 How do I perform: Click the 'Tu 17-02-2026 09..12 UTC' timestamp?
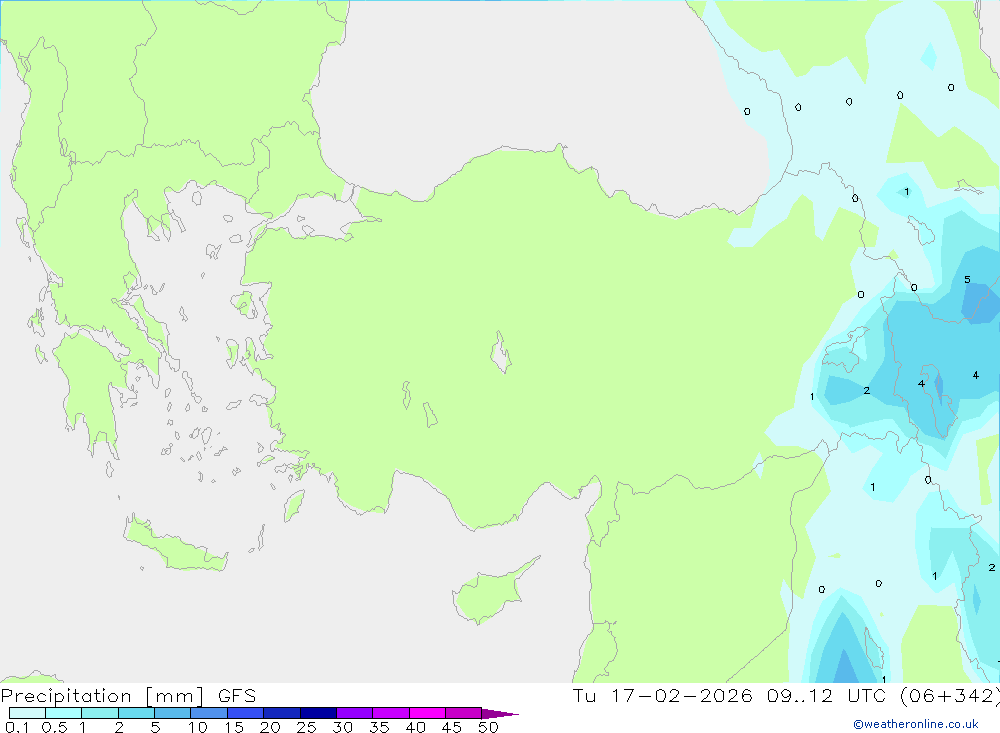point(732,696)
